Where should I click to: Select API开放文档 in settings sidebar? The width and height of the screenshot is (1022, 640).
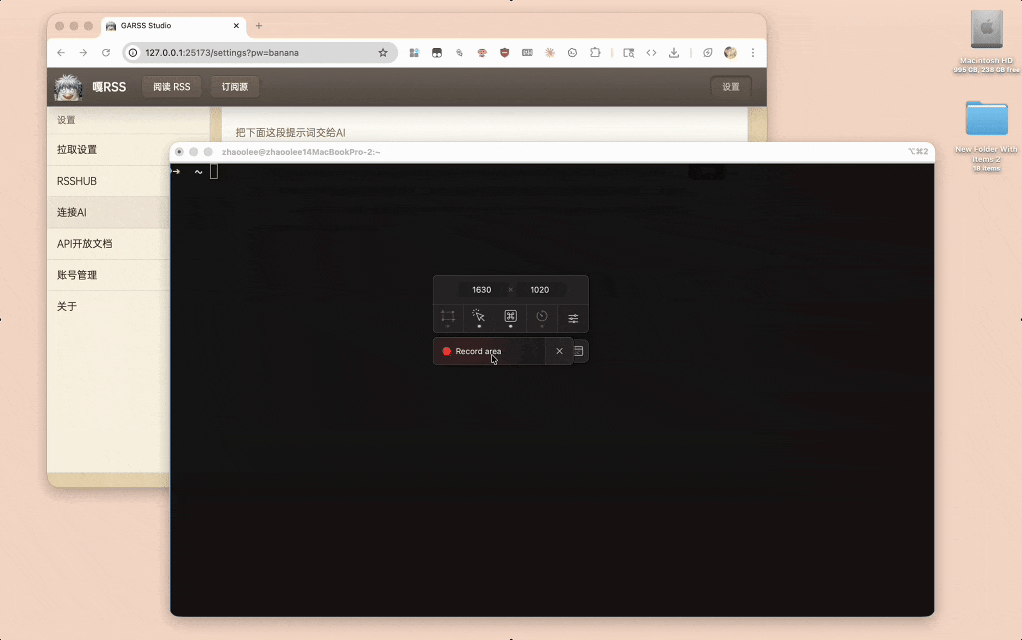click(108, 244)
